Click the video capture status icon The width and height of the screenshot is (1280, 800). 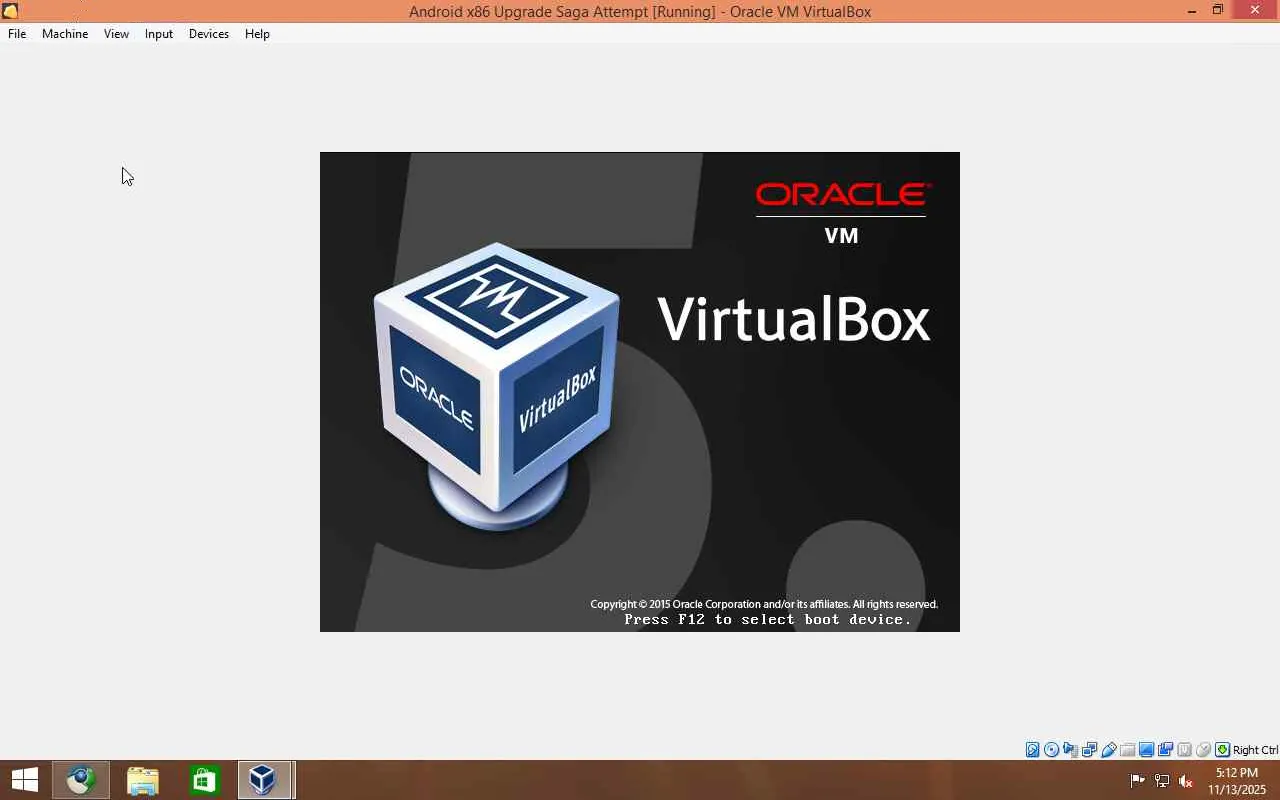(1166, 750)
